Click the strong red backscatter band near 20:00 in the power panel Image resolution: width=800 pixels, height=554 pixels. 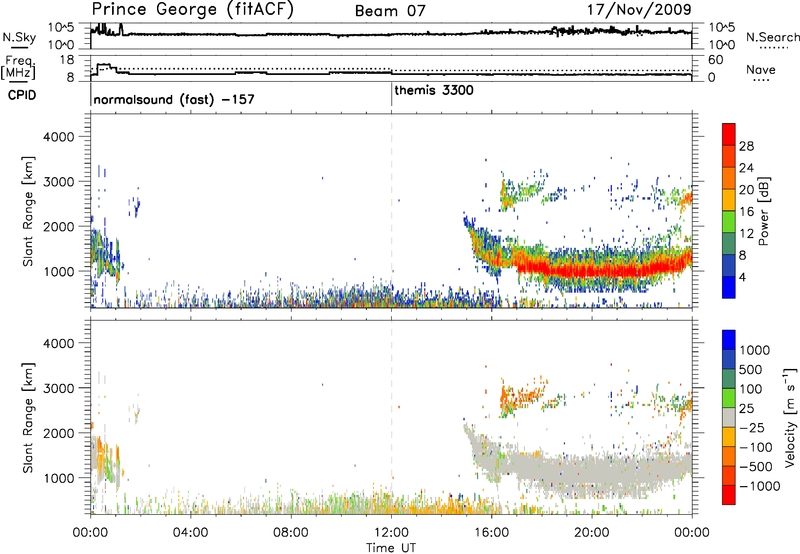tap(592, 269)
